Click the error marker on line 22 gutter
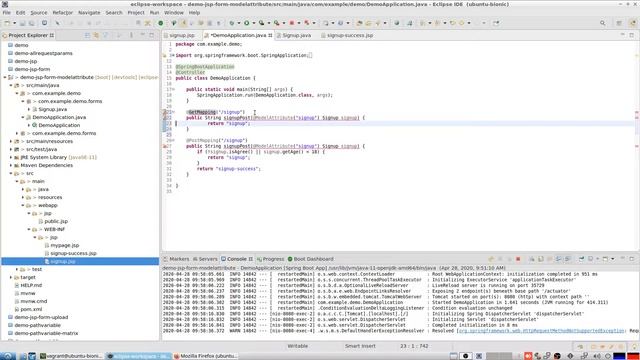Image resolution: width=640 pixels, height=360 pixels. (x=165, y=118)
